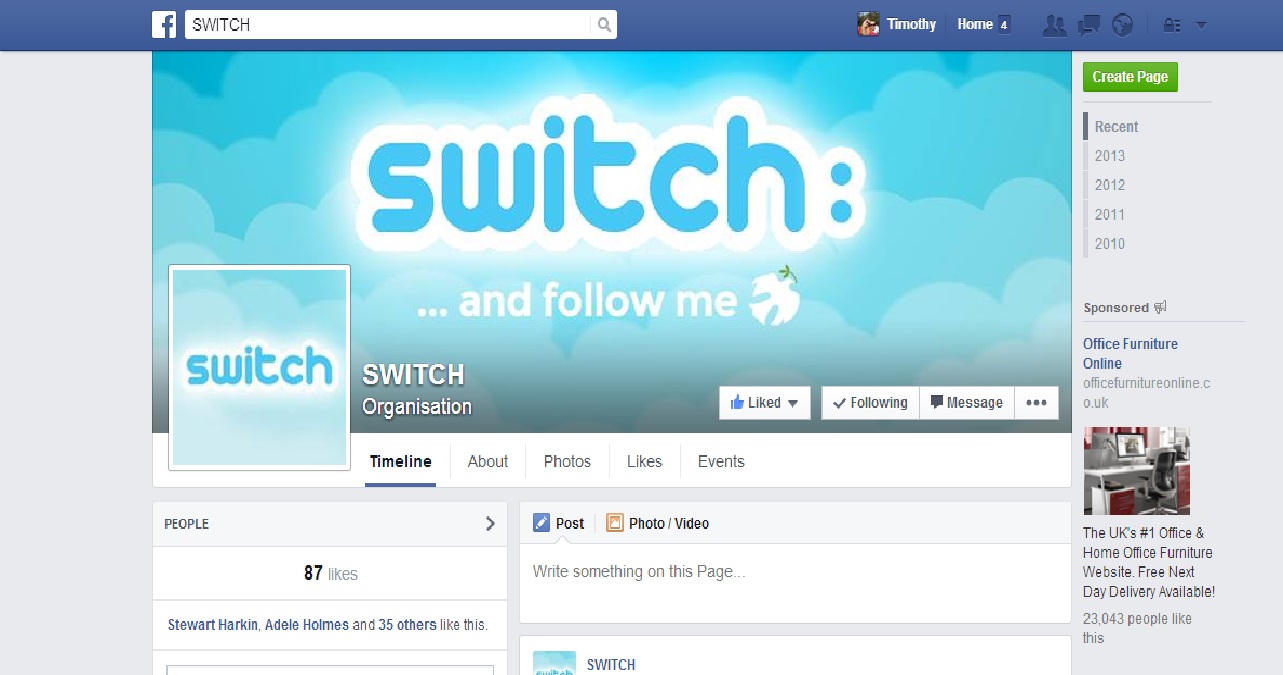The height and width of the screenshot is (675, 1283).
Task: Open the Events tab
Action: pyautogui.click(x=721, y=461)
